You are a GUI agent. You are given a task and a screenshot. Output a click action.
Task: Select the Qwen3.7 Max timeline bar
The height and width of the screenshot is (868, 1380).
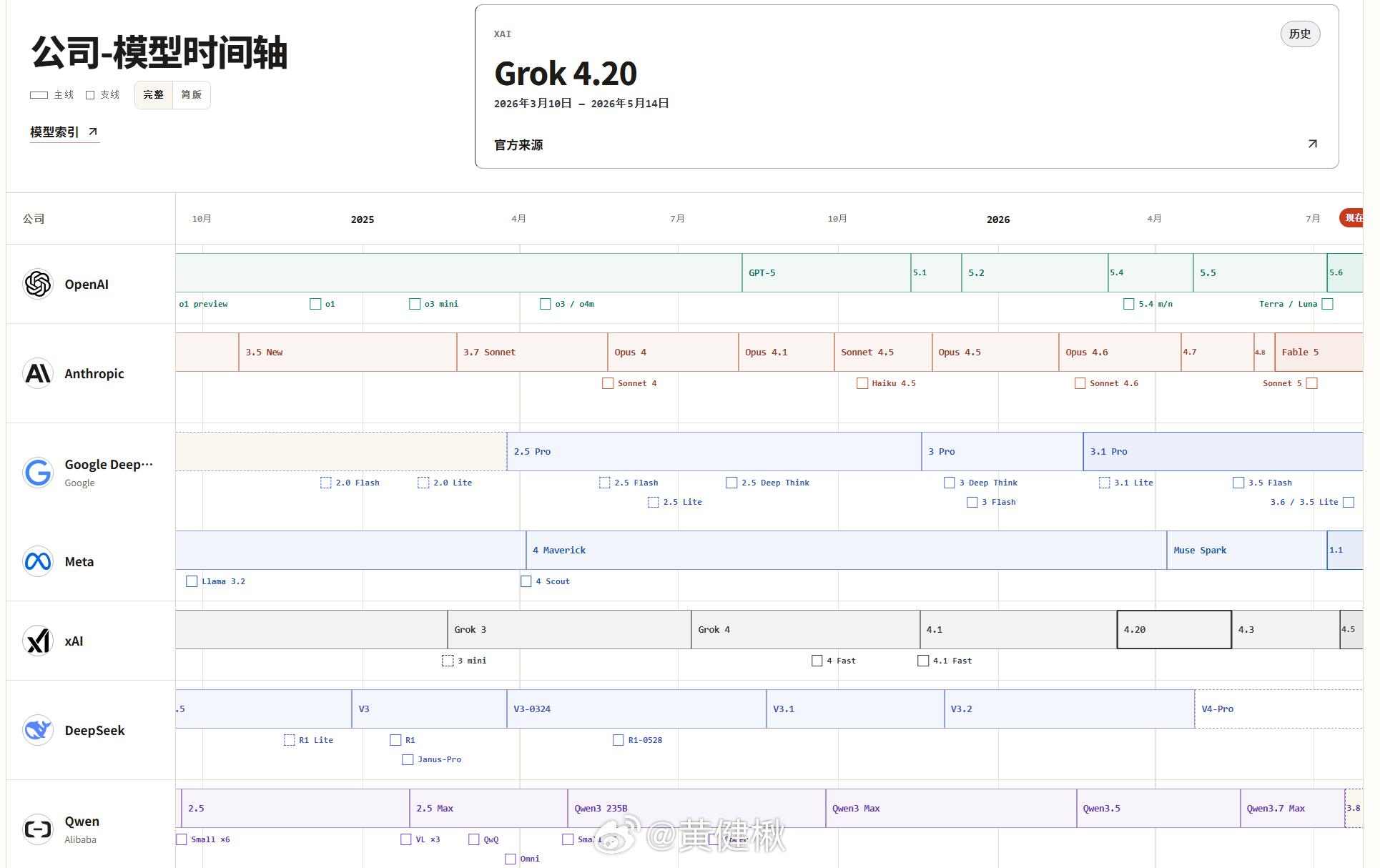click(x=1293, y=808)
